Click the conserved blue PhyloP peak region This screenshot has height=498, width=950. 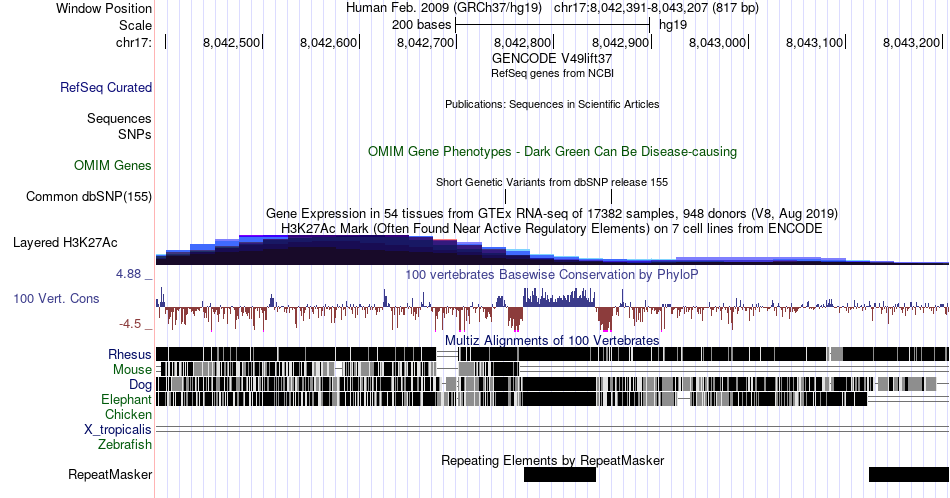click(559, 297)
